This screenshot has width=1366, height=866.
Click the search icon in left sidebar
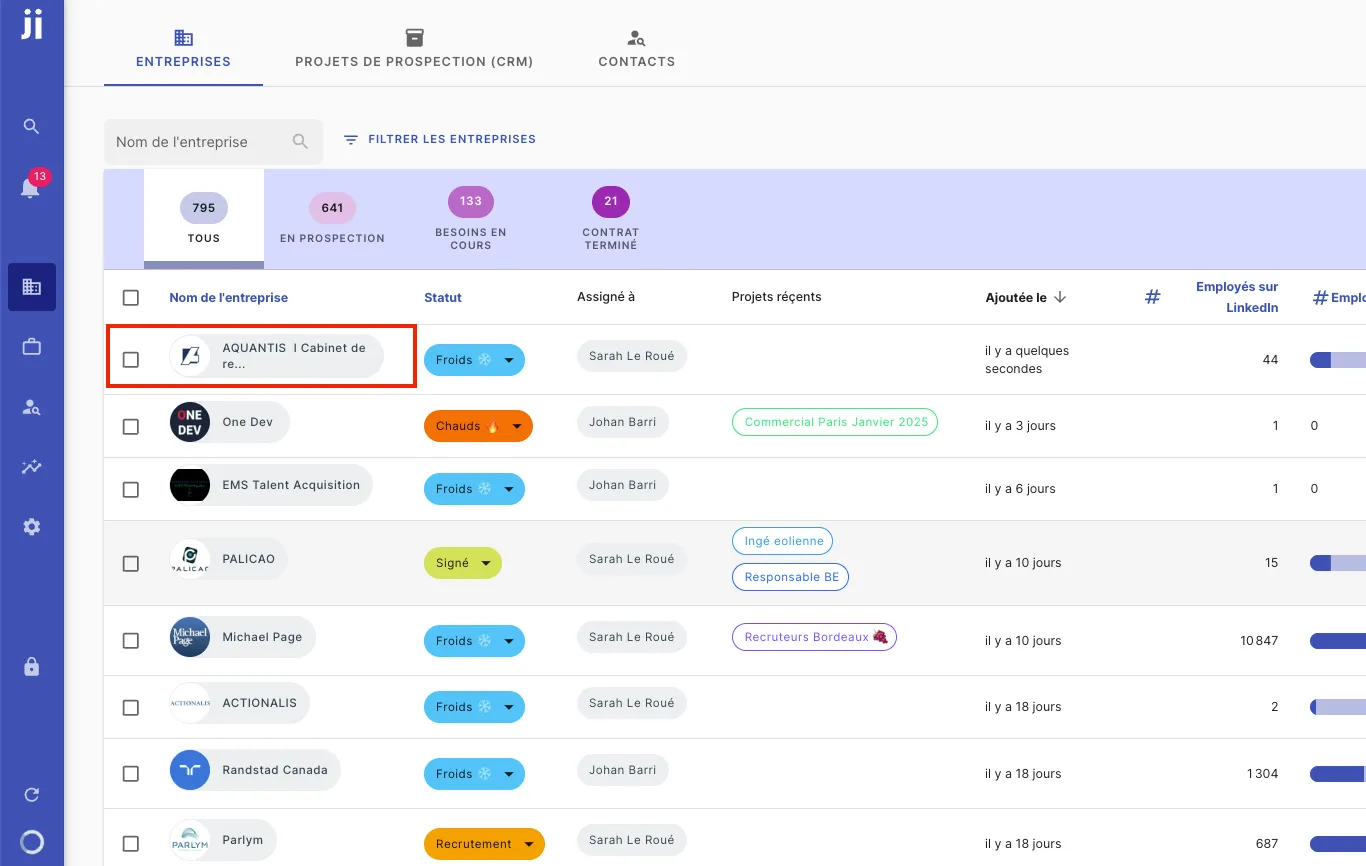31,126
